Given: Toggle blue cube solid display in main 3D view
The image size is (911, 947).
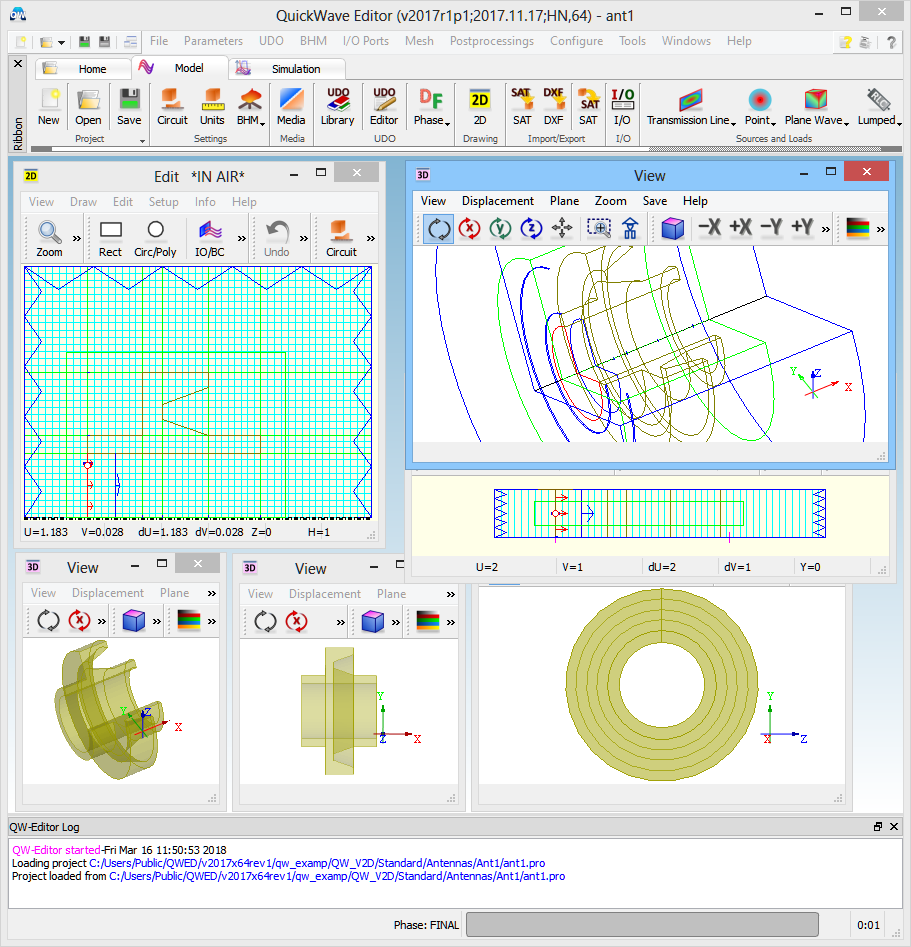Looking at the screenshot, I should click(672, 228).
